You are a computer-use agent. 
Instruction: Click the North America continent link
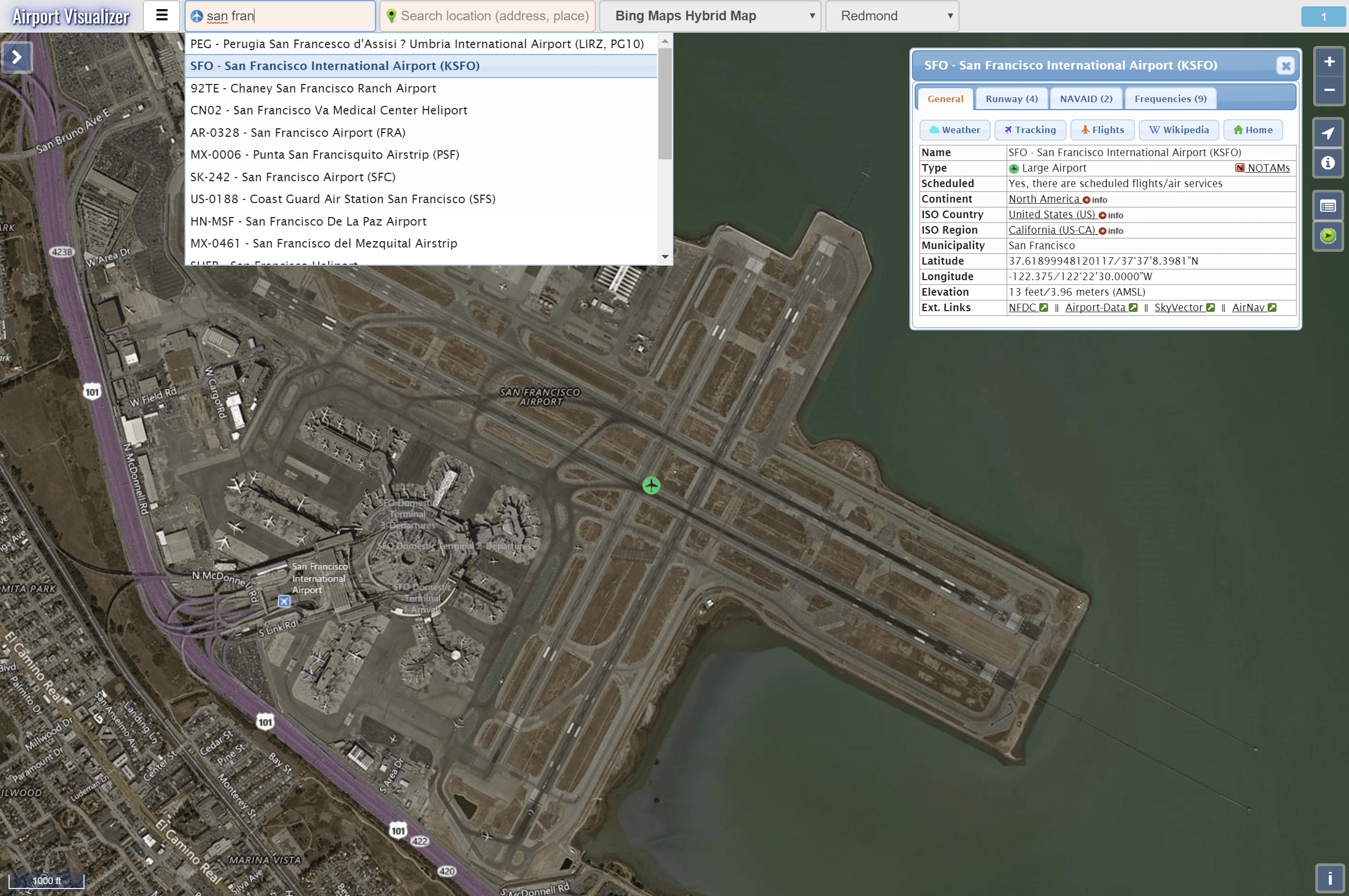pos(1044,199)
